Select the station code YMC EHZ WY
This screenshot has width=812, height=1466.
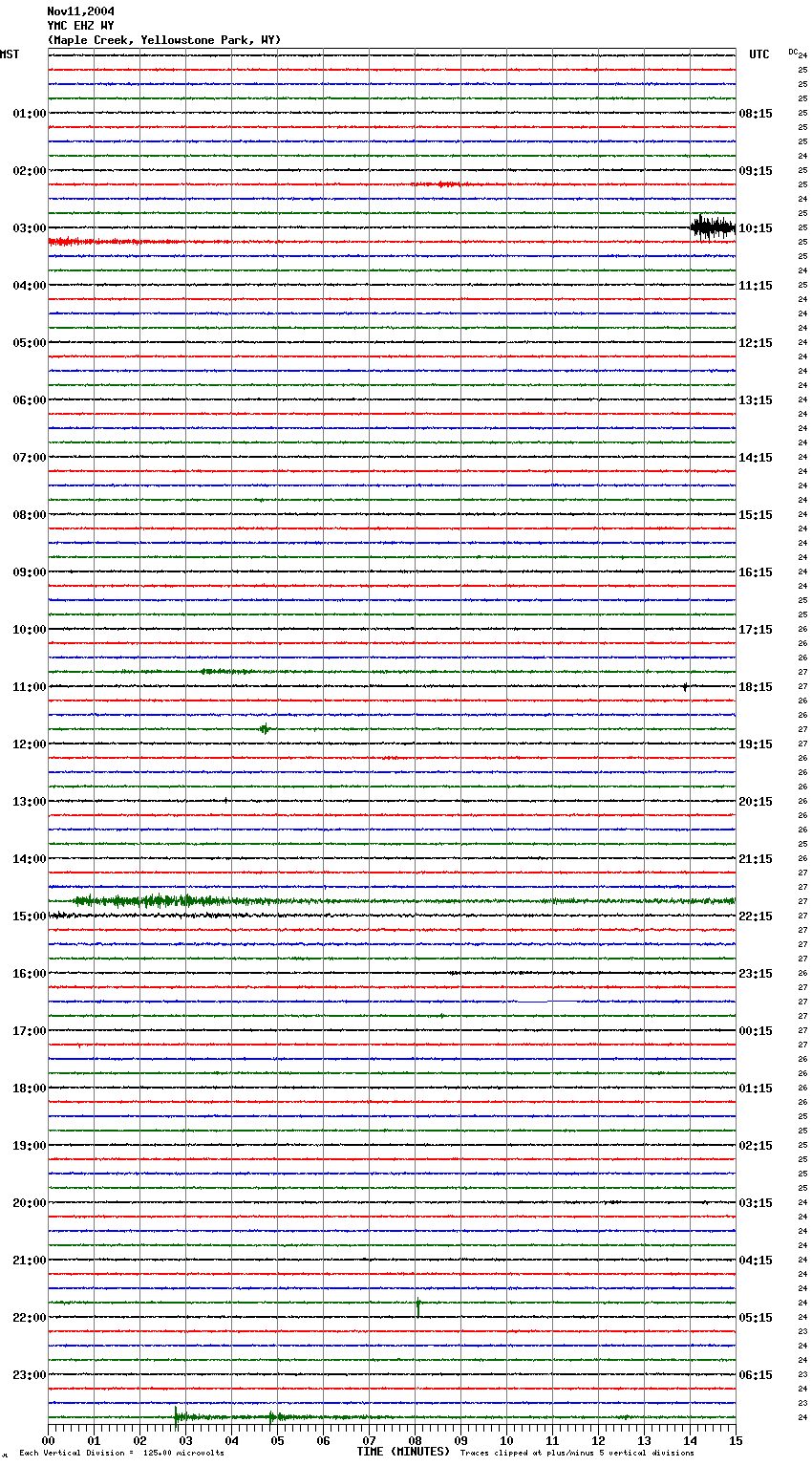pos(81,26)
